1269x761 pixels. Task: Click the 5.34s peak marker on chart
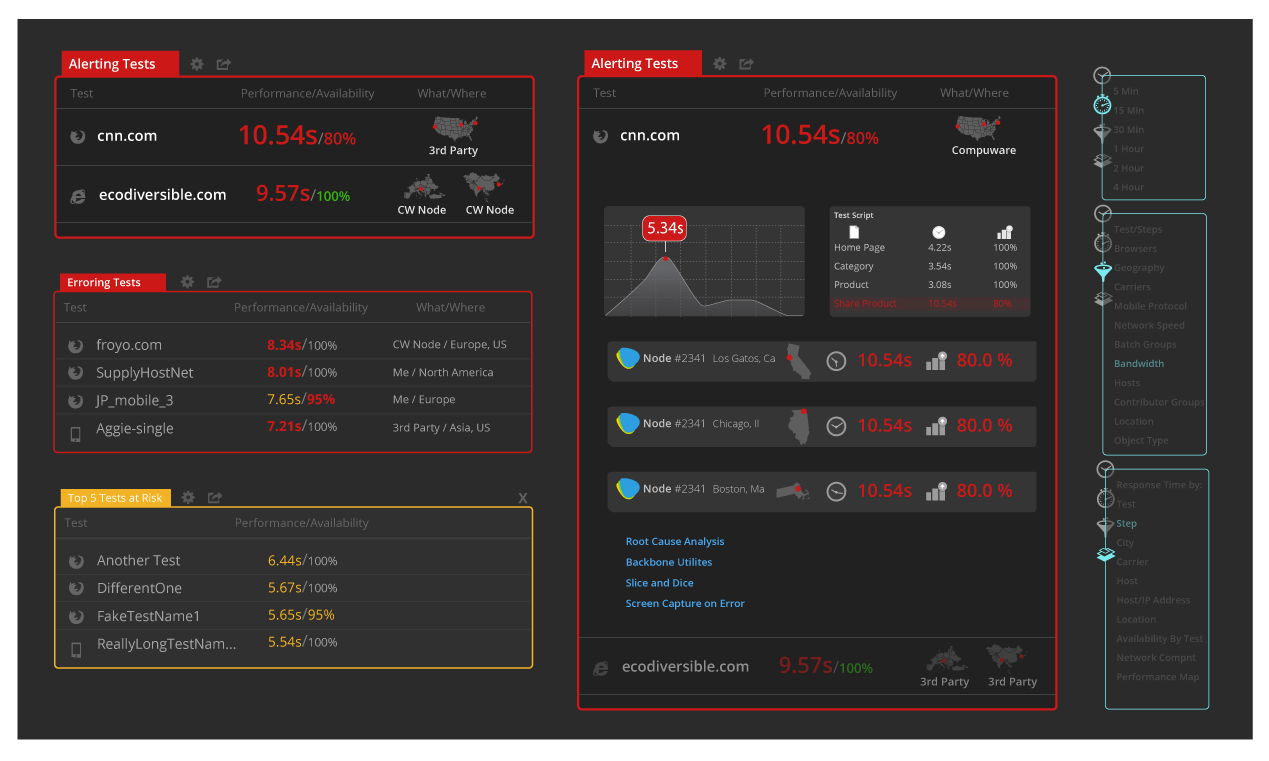coord(664,229)
